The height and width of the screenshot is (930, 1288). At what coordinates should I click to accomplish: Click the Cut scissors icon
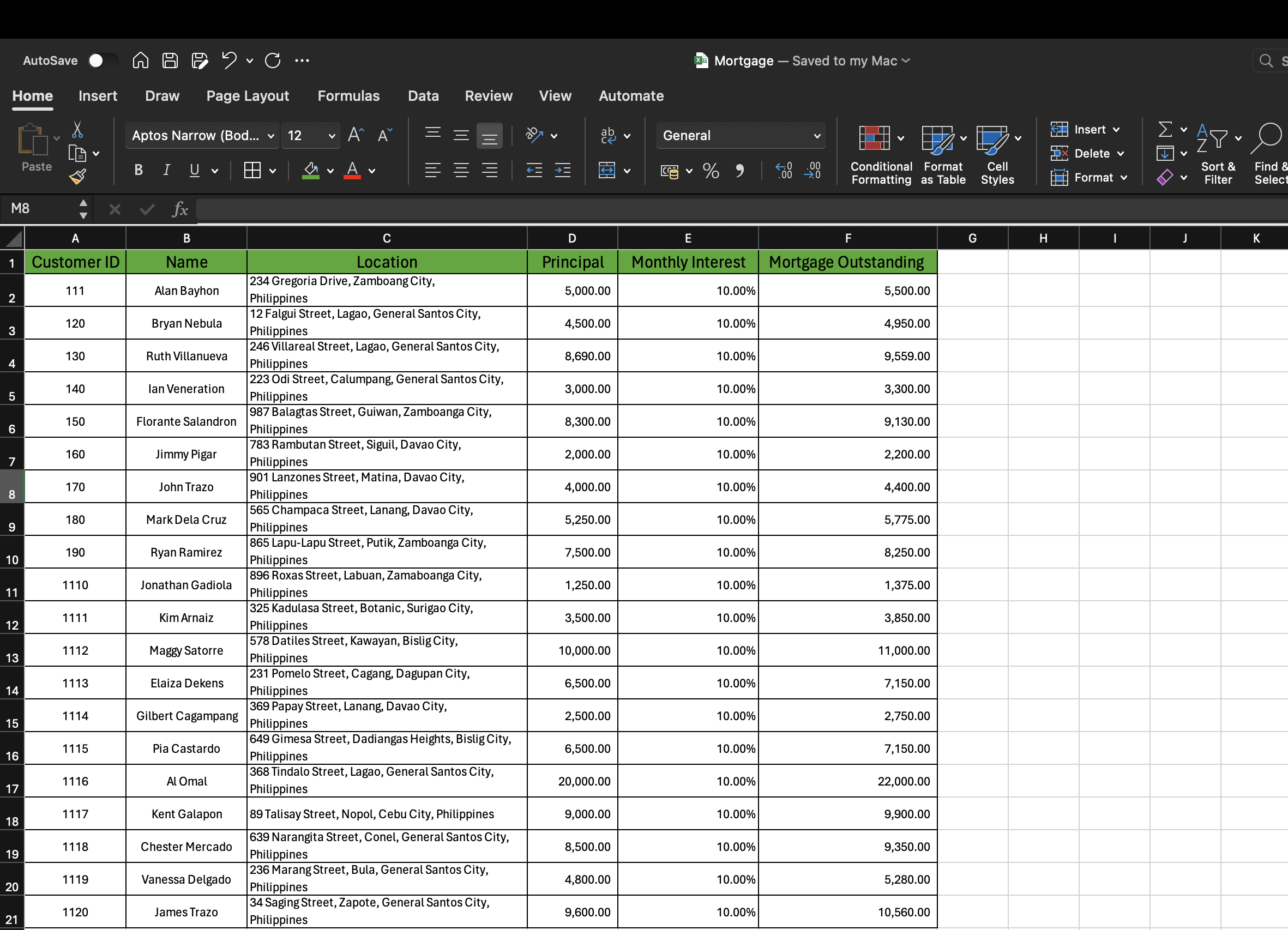pos(77,130)
